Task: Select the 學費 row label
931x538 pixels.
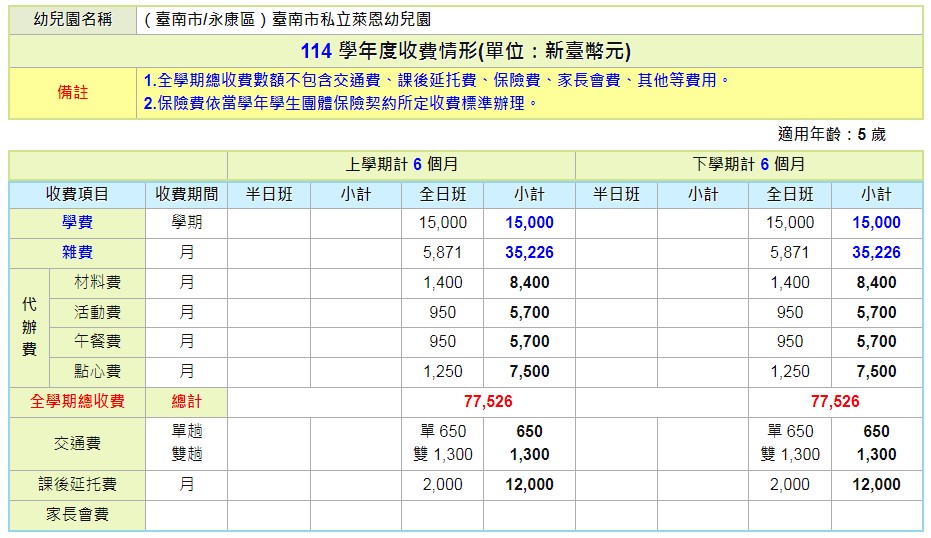Action: click(77, 223)
